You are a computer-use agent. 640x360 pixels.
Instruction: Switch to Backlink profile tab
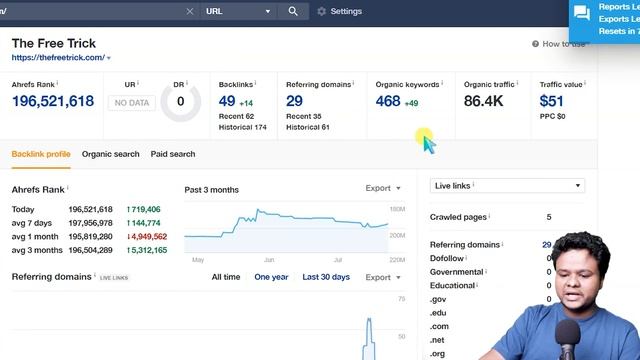tap(41, 154)
